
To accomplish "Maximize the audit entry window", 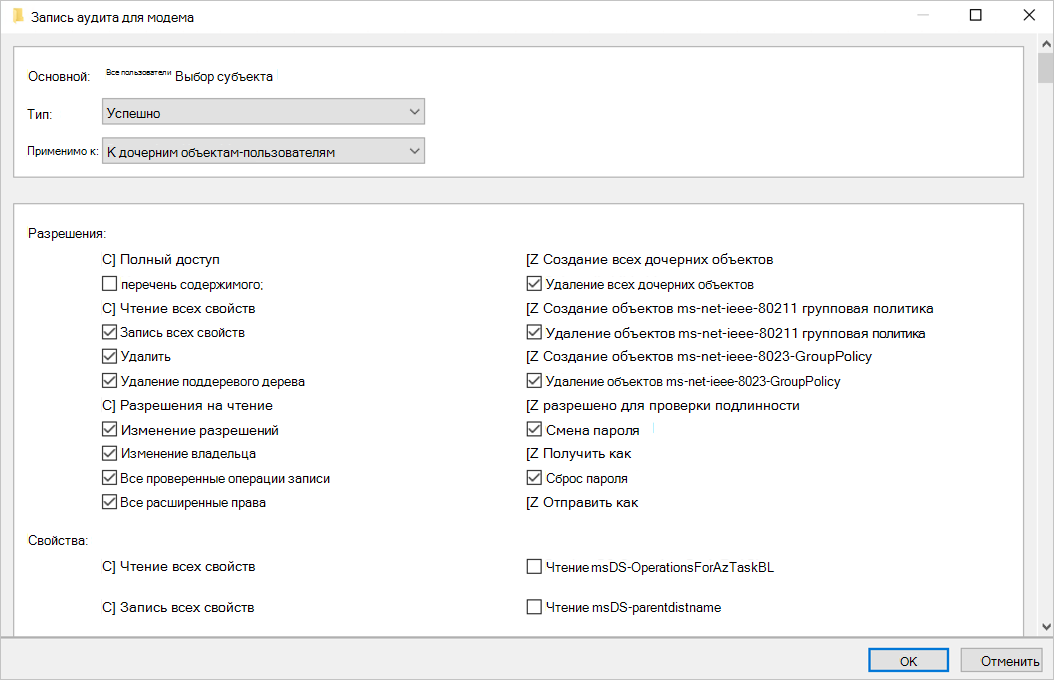I will click(975, 15).
